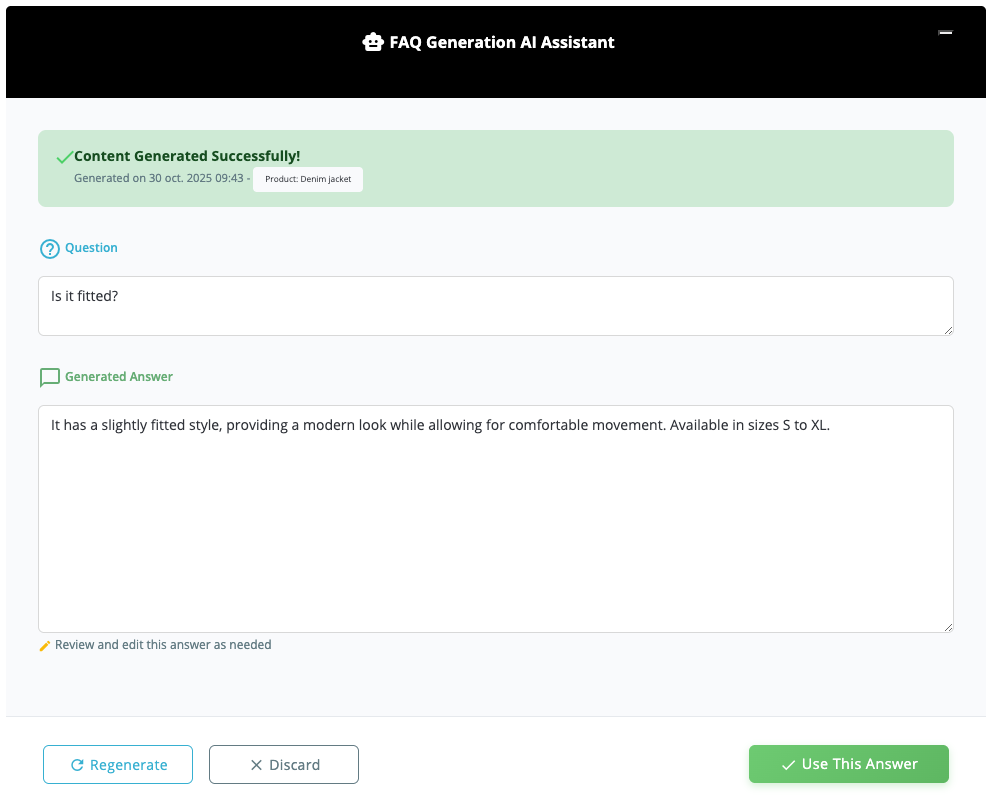
Task: Click the Product: Denim jacket tag
Action: point(308,179)
